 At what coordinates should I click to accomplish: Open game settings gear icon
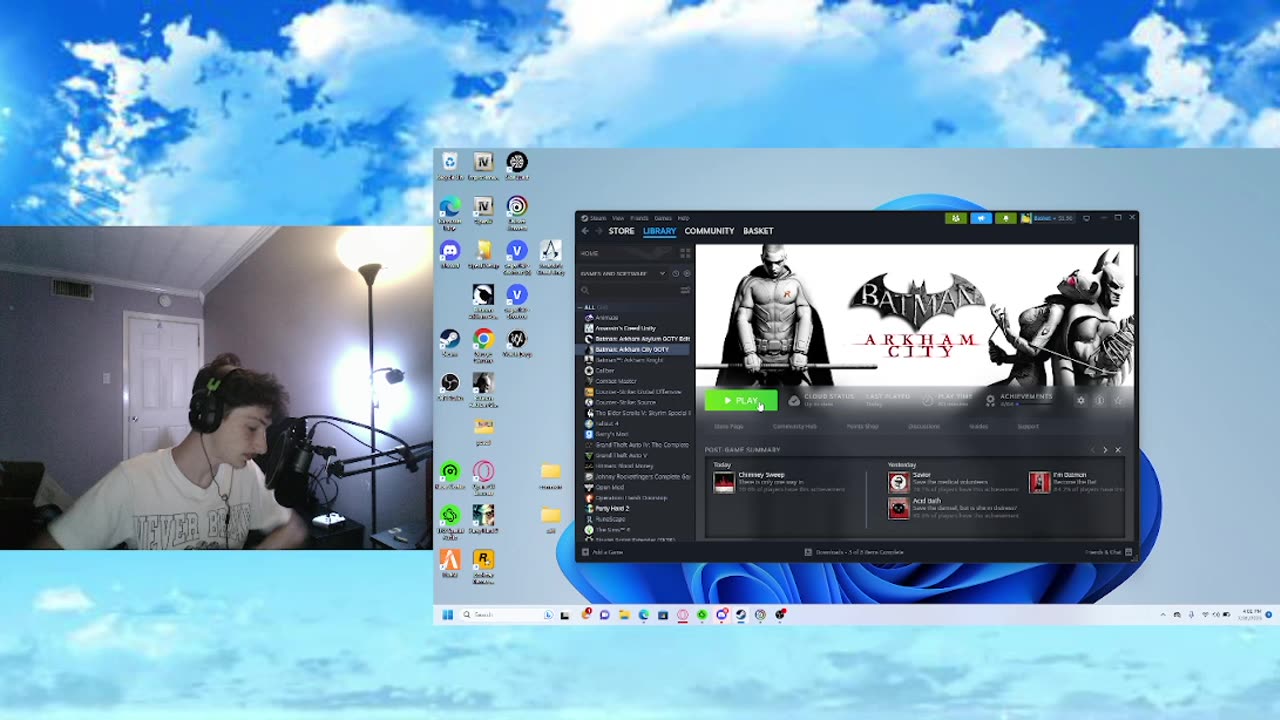1081,401
